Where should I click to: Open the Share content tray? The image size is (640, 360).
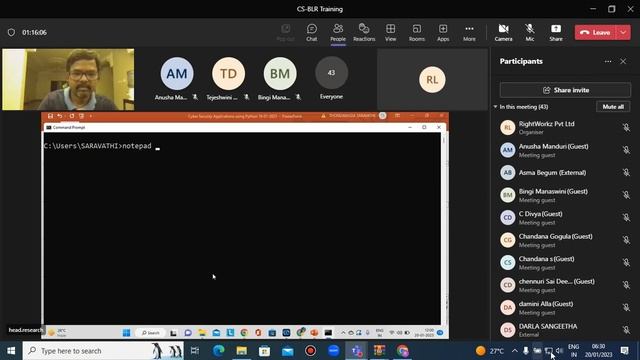click(x=556, y=32)
